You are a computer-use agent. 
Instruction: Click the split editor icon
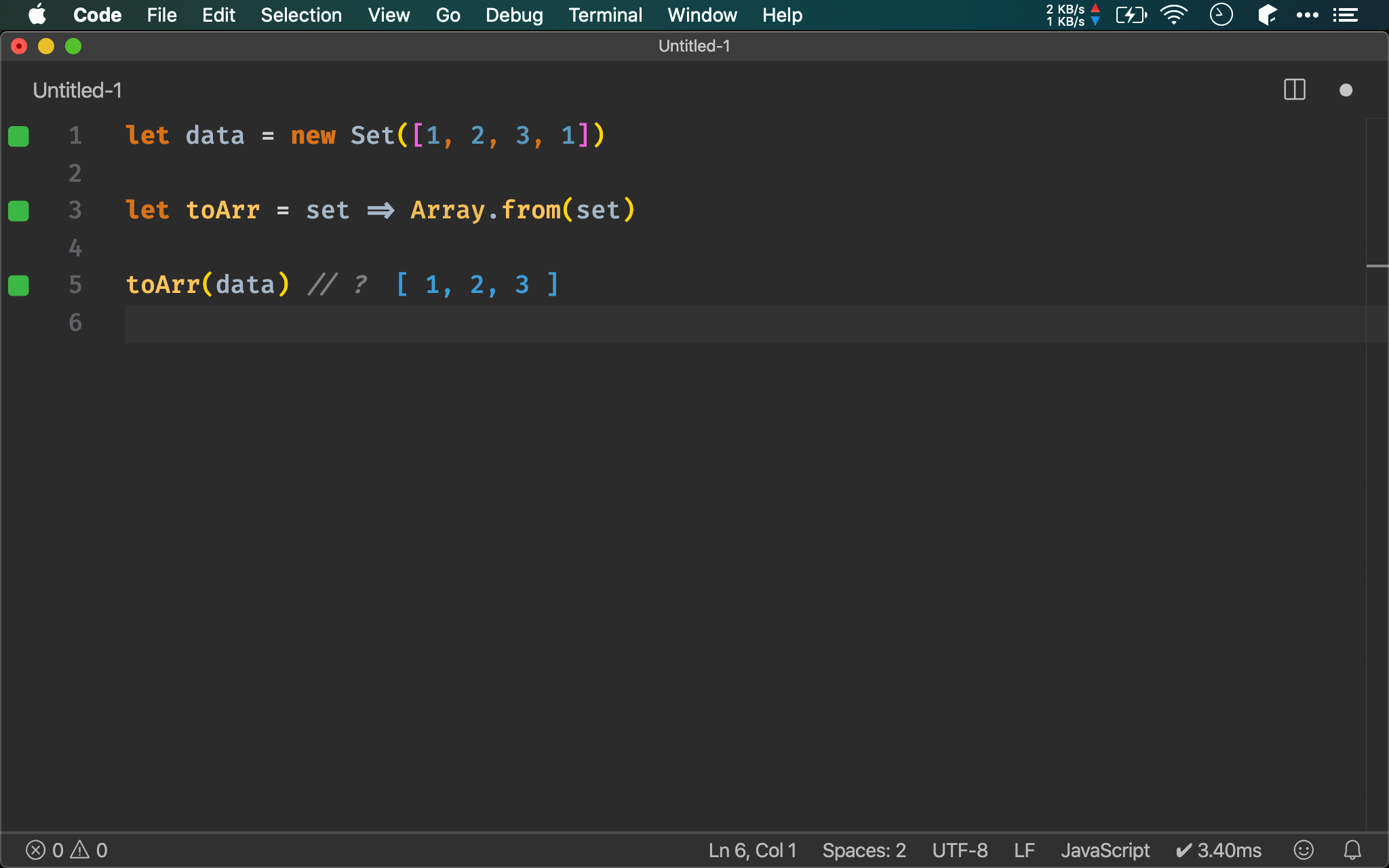[1294, 90]
